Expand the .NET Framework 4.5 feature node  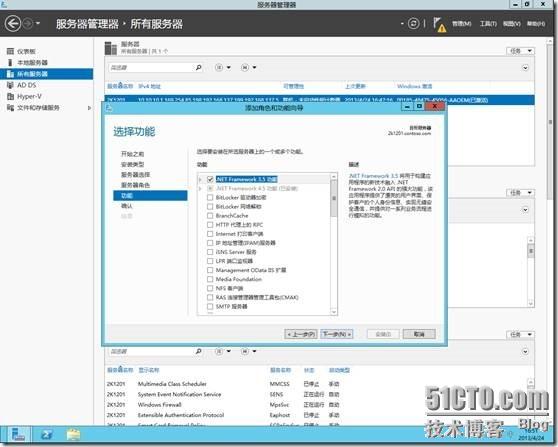(x=201, y=188)
